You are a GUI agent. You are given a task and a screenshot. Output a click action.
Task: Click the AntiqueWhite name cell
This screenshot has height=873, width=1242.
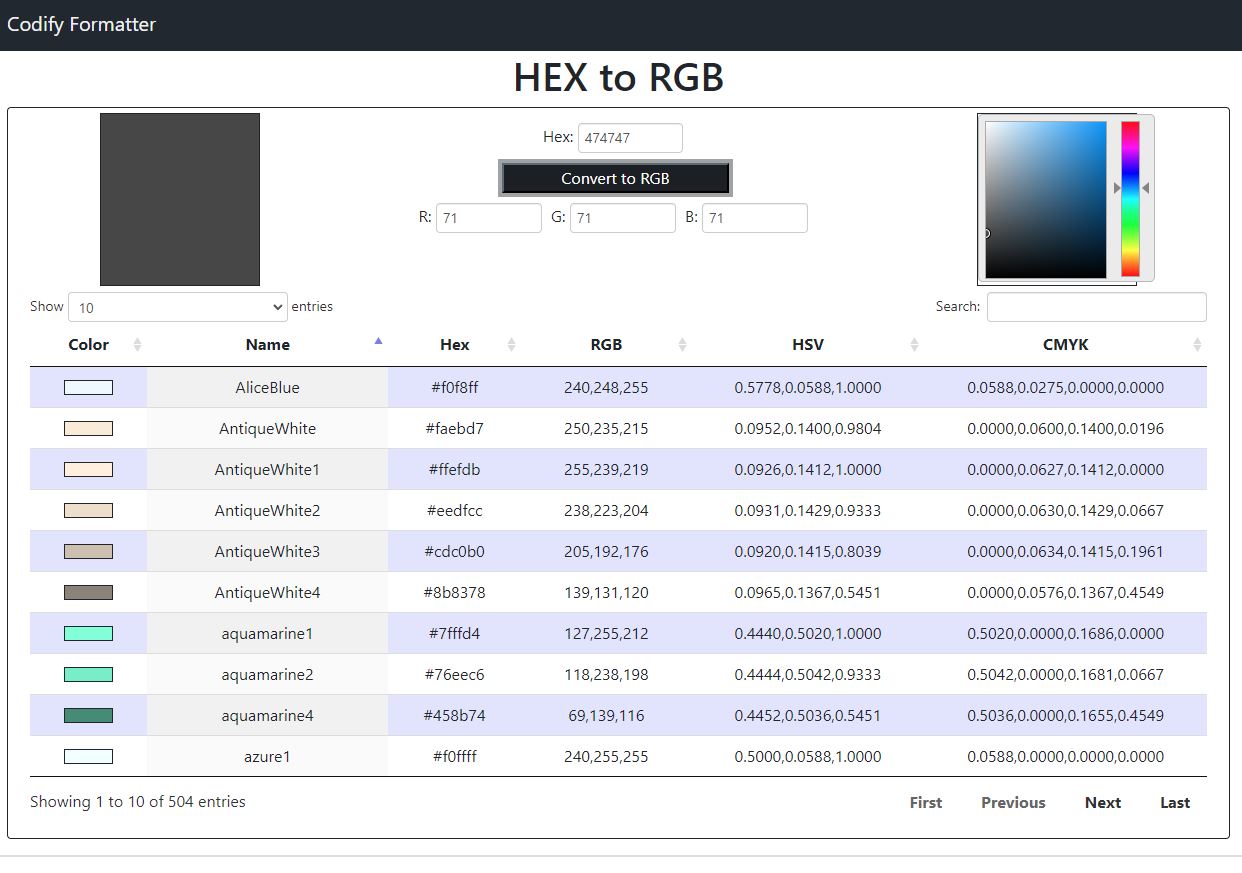coord(267,429)
